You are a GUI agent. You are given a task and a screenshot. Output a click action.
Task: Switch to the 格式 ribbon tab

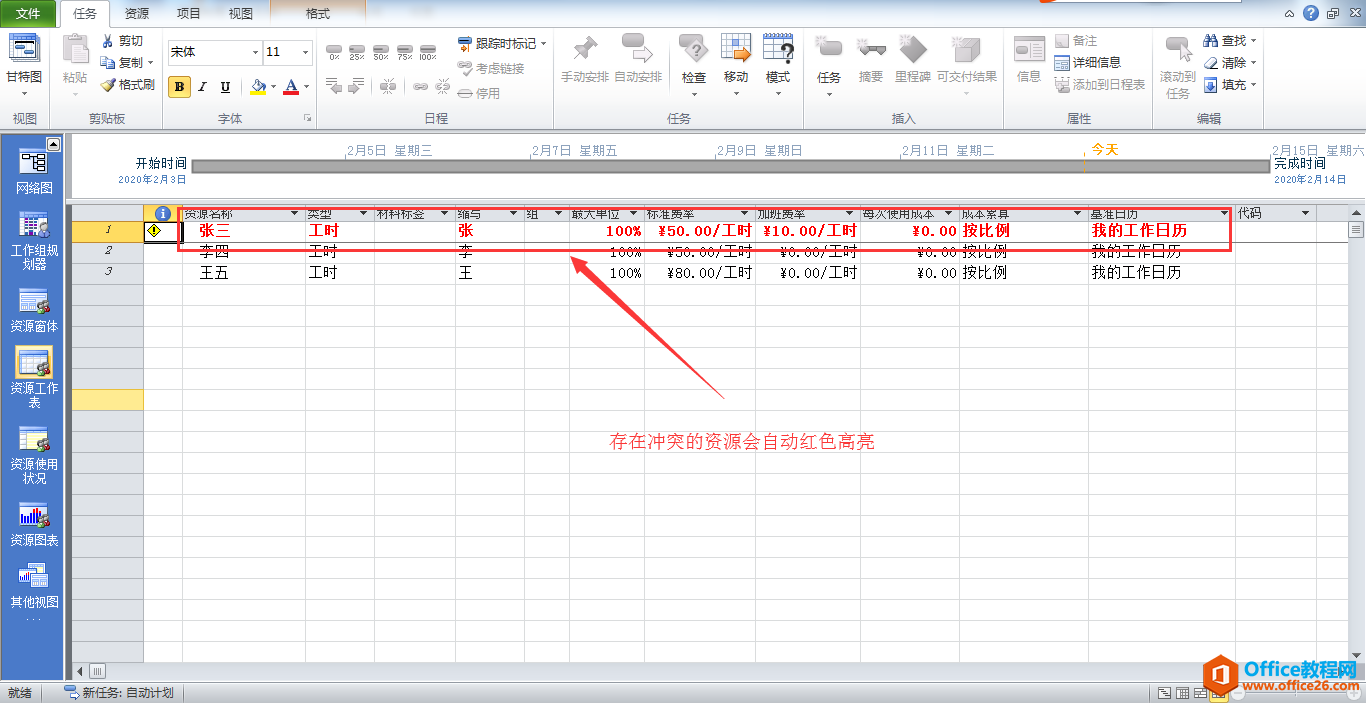(318, 14)
